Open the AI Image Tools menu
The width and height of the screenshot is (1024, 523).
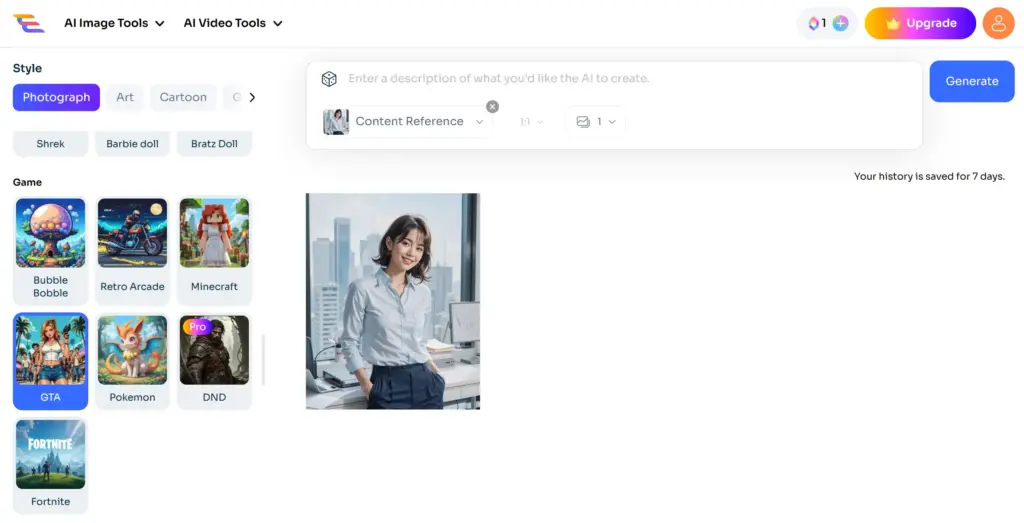(114, 23)
